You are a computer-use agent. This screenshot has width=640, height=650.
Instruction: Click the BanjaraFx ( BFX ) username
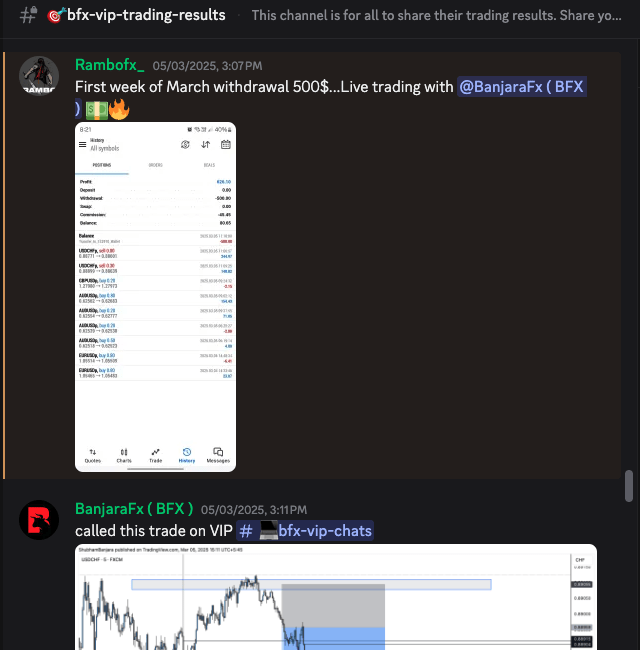pyautogui.click(x=134, y=509)
